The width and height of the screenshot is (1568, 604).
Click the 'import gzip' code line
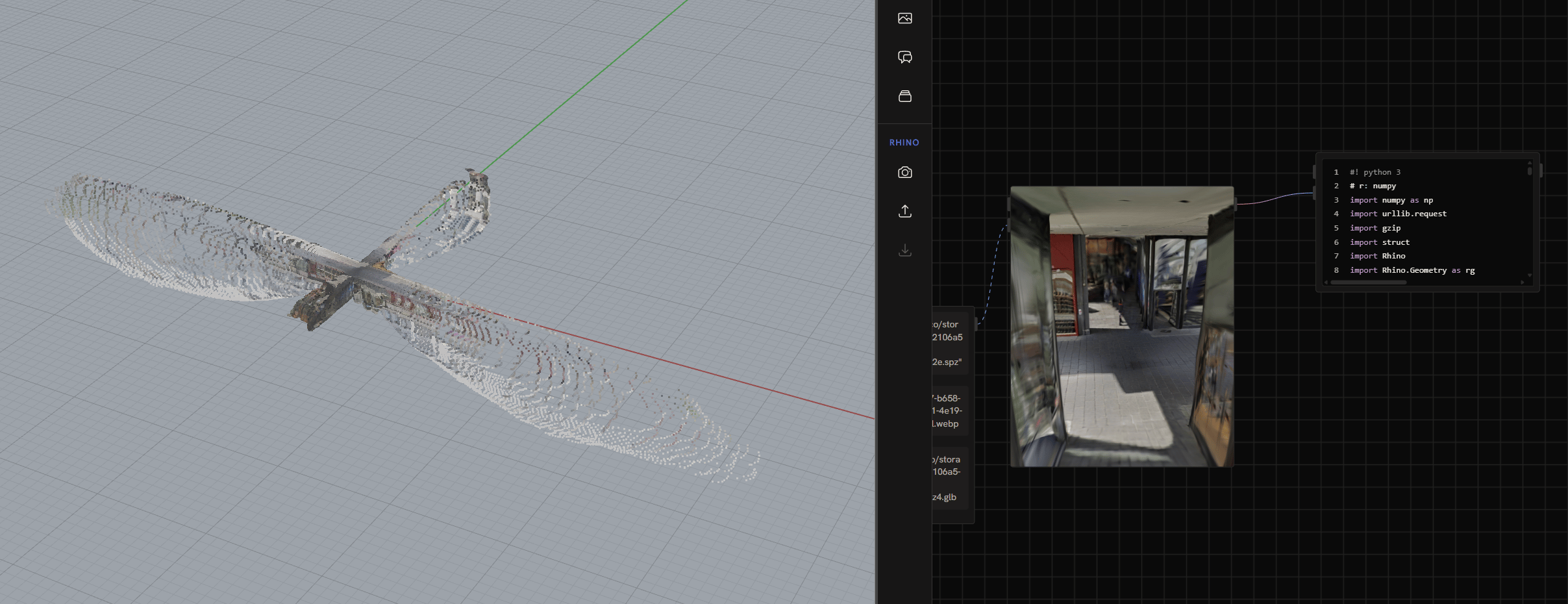click(x=1375, y=228)
